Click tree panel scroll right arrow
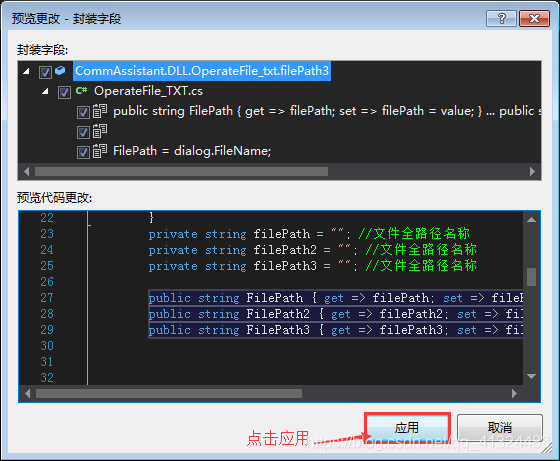The height and width of the screenshot is (461, 560). pyautogui.click(x=532, y=171)
